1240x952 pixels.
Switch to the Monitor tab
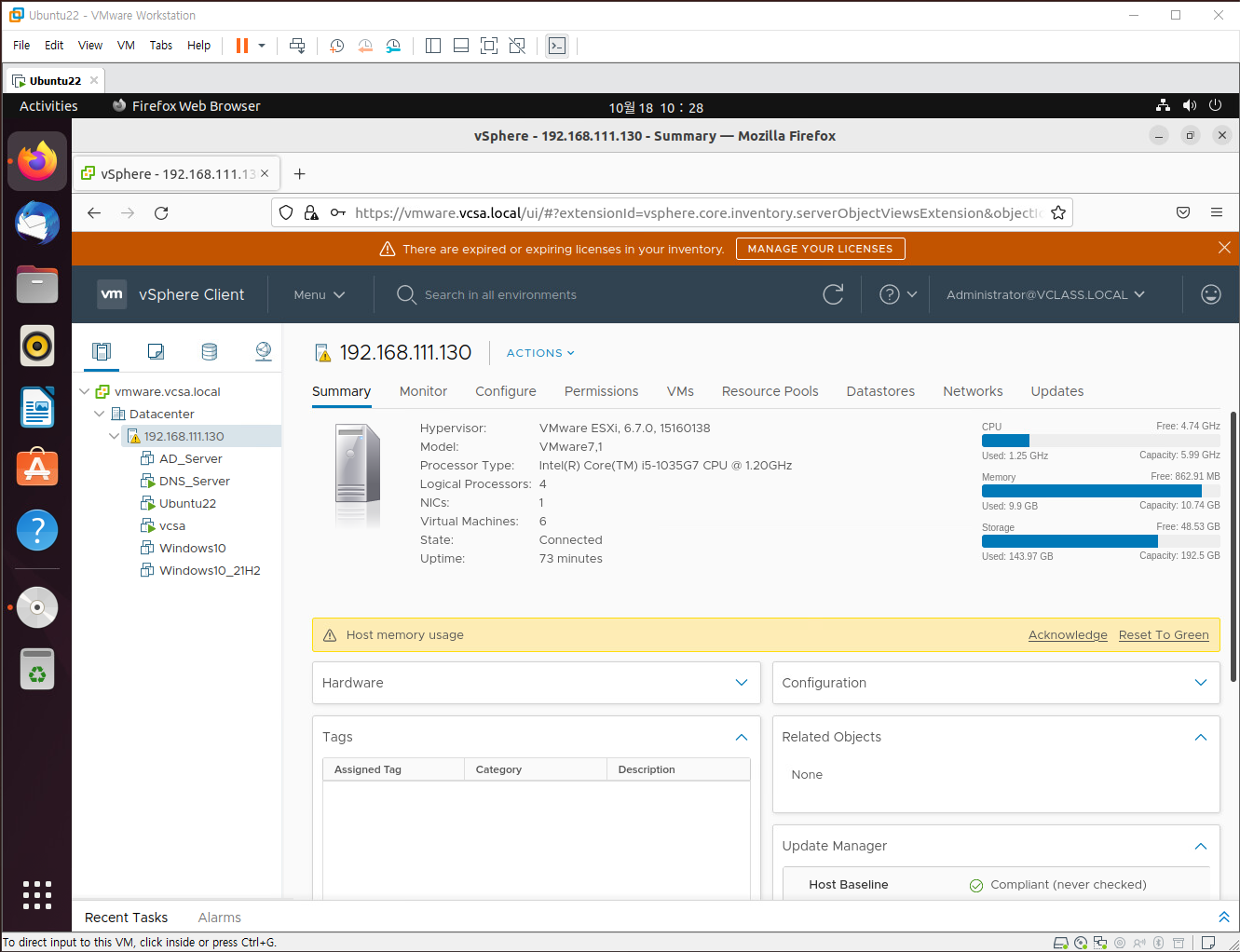pos(423,391)
